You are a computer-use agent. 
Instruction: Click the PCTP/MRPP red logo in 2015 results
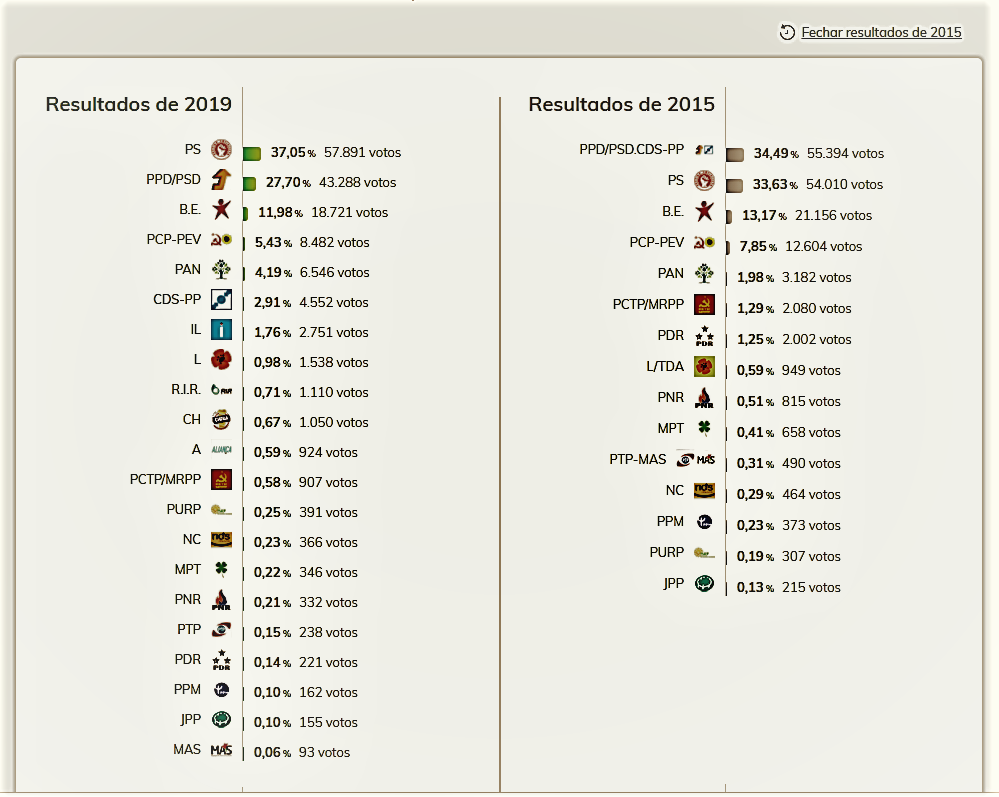tap(704, 306)
